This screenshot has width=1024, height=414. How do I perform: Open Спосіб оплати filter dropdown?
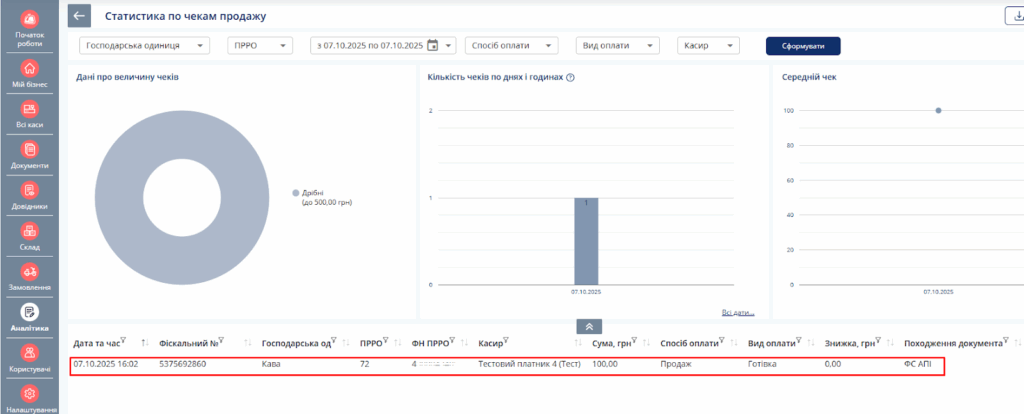[512, 45]
